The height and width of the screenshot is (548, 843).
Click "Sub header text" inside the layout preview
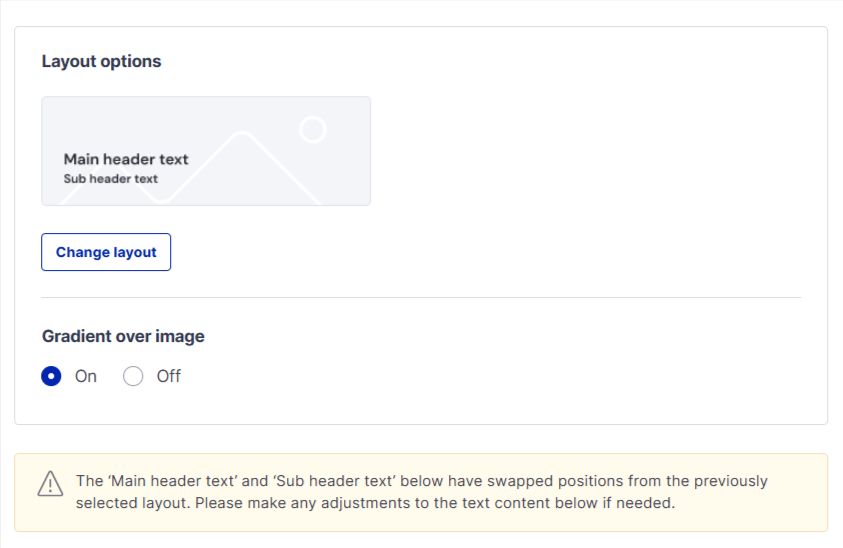pyautogui.click(x=111, y=179)
